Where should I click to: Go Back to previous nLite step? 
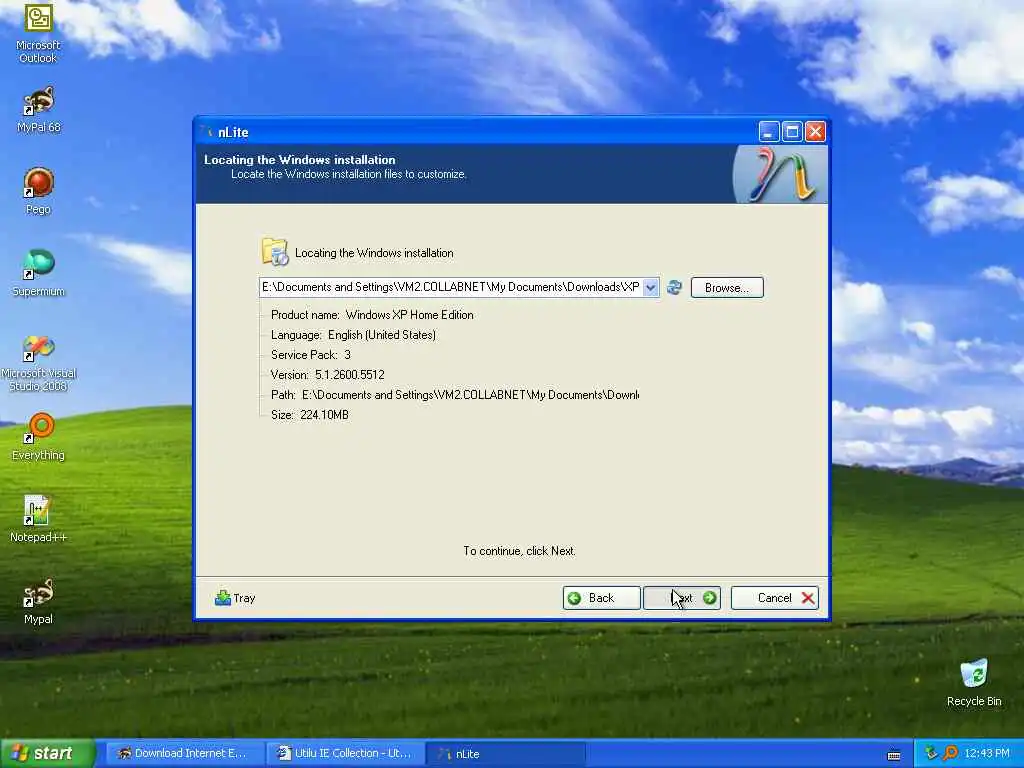[x=601, y=598]
